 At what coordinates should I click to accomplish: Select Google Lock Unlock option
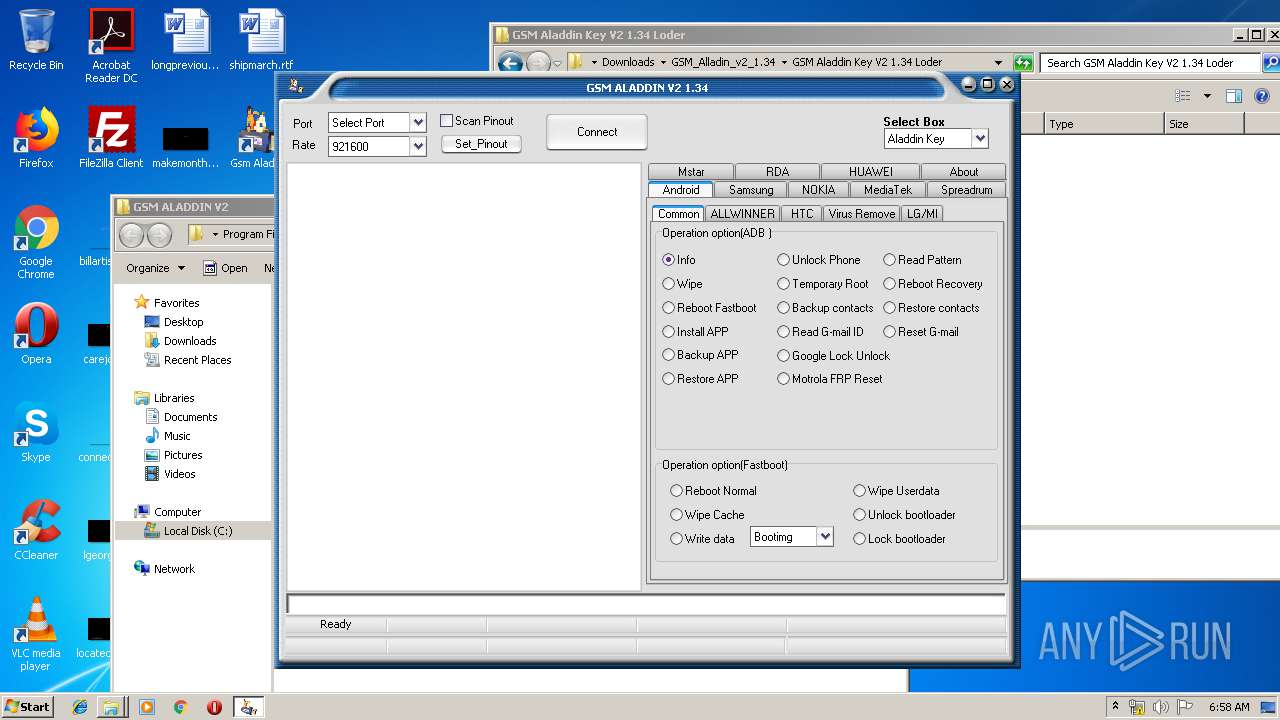click(x=784, y=356)
